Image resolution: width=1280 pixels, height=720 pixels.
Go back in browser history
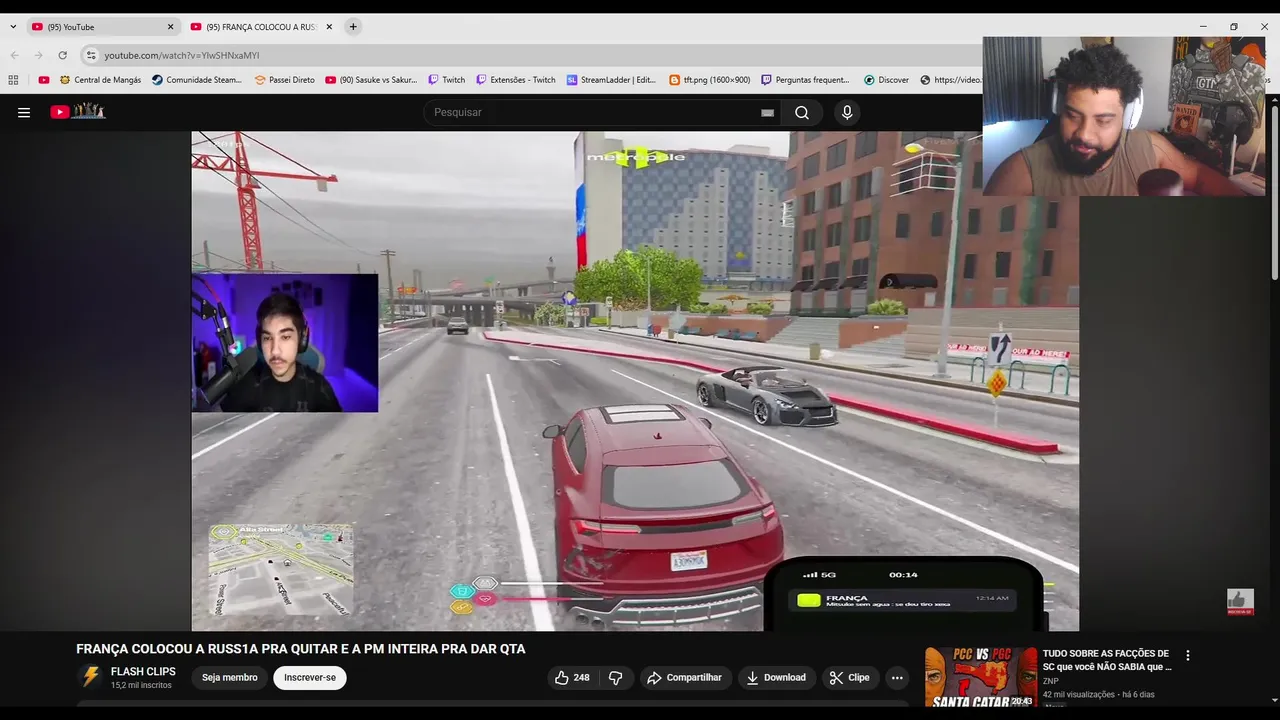coord(14,55)
